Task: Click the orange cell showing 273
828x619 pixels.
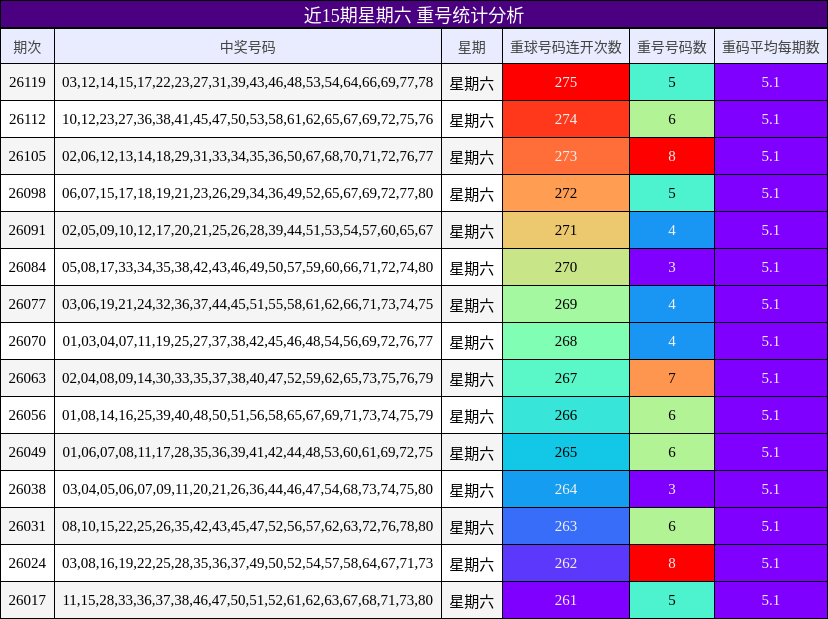Action: pyautogui.click(x=566, y=156)
